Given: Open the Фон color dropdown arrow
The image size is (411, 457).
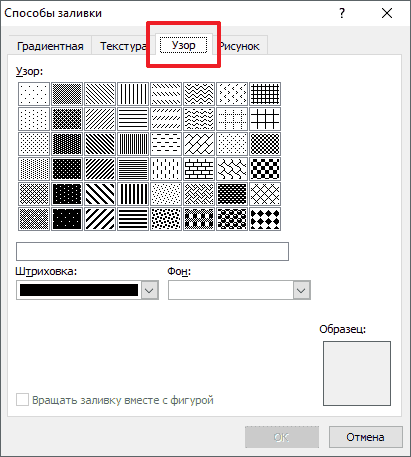Looking at the screenshot, I should point(301,290).
